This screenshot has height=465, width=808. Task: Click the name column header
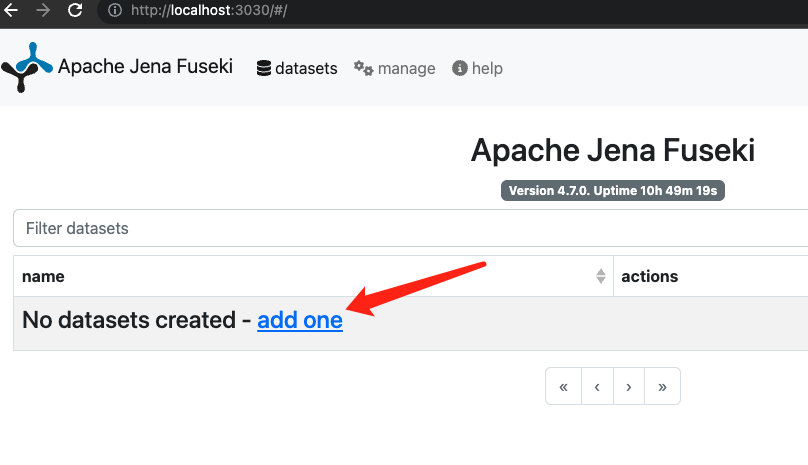[x=43, y=276]
